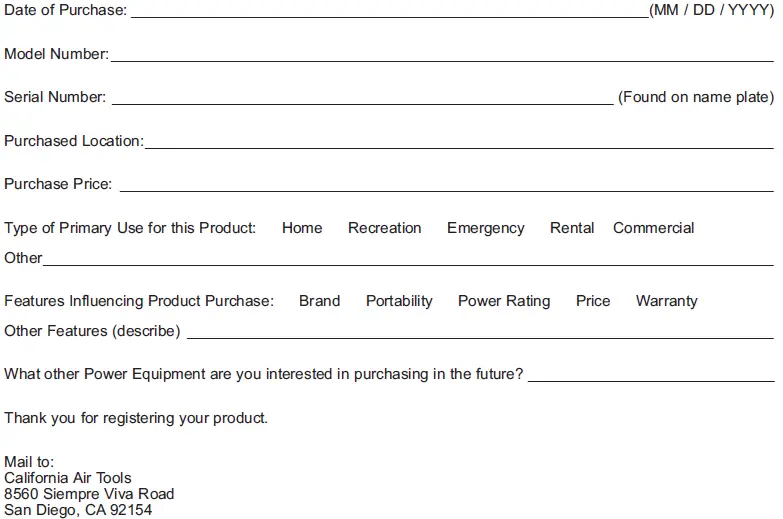Choose Power Rating feature option
783x519 pixels.
click(504, 301)
